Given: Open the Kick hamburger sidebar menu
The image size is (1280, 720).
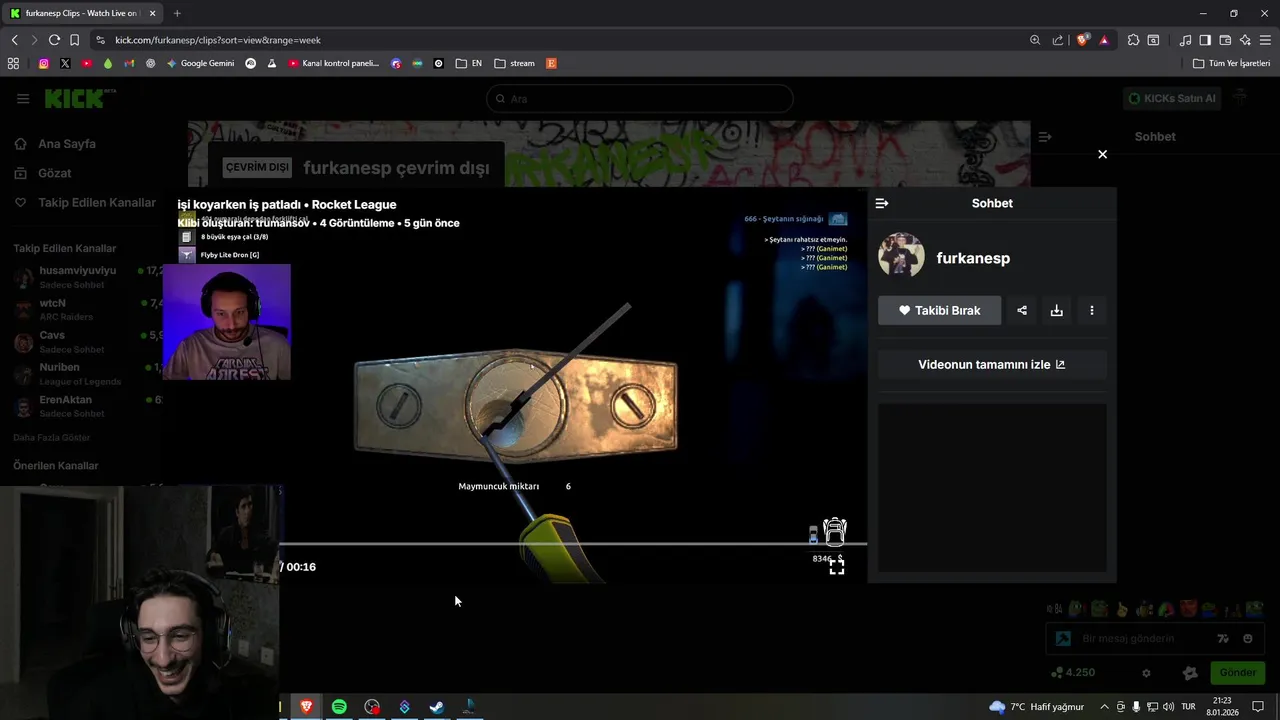Looking at the screenshot, I should tap(23, 98).
